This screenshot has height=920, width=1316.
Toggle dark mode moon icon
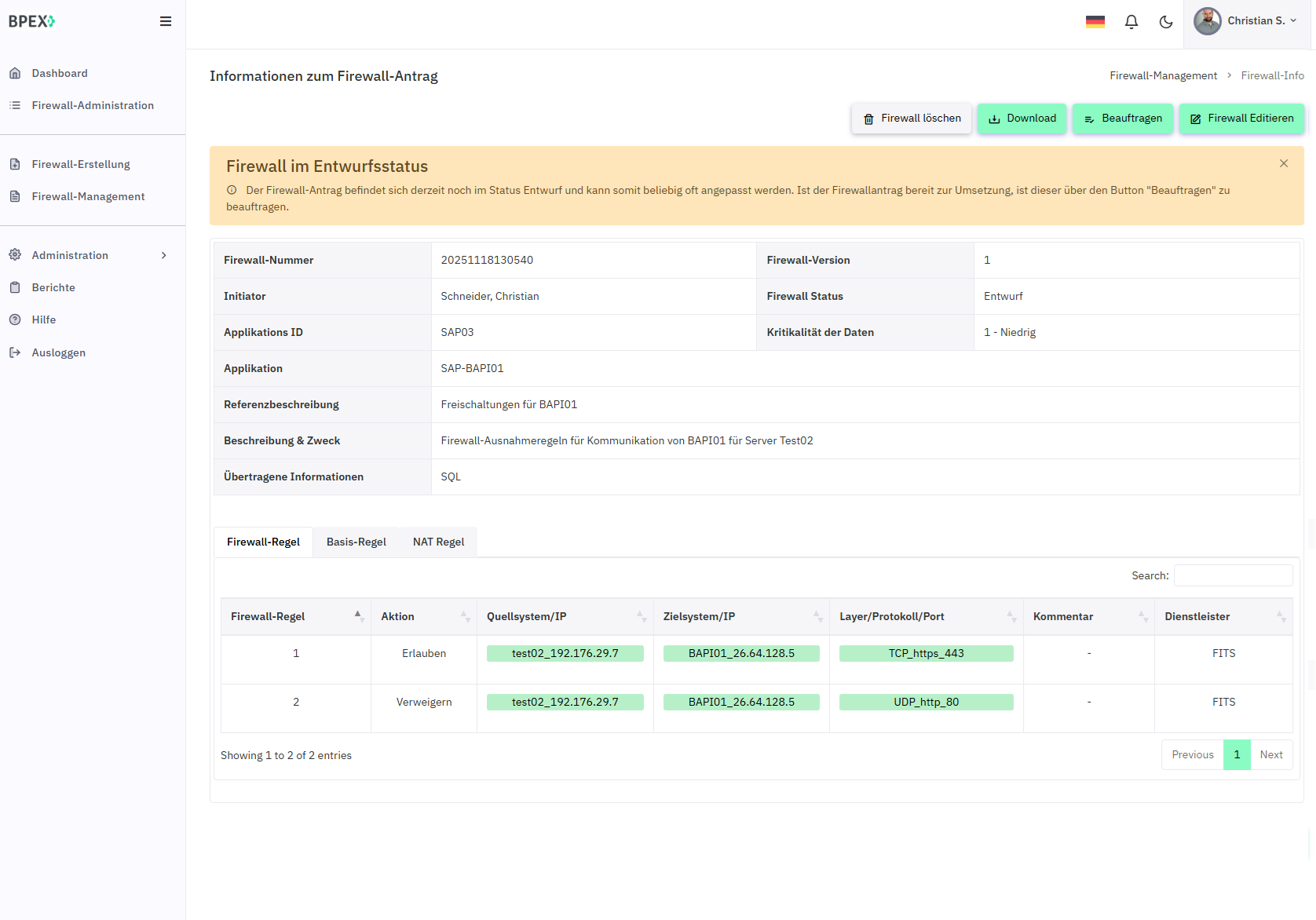point(1166,22)
